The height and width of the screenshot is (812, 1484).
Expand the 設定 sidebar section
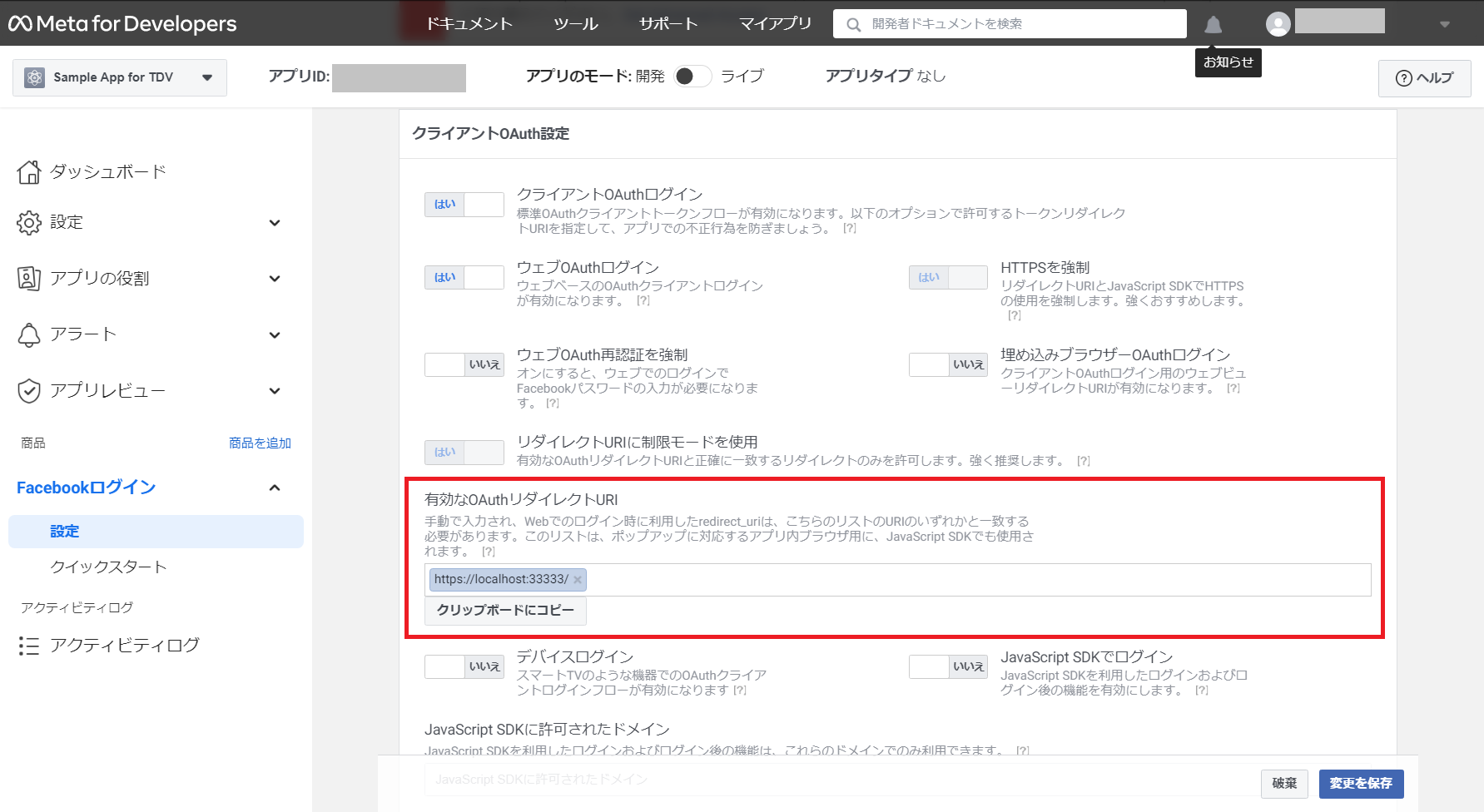[275, 223]
